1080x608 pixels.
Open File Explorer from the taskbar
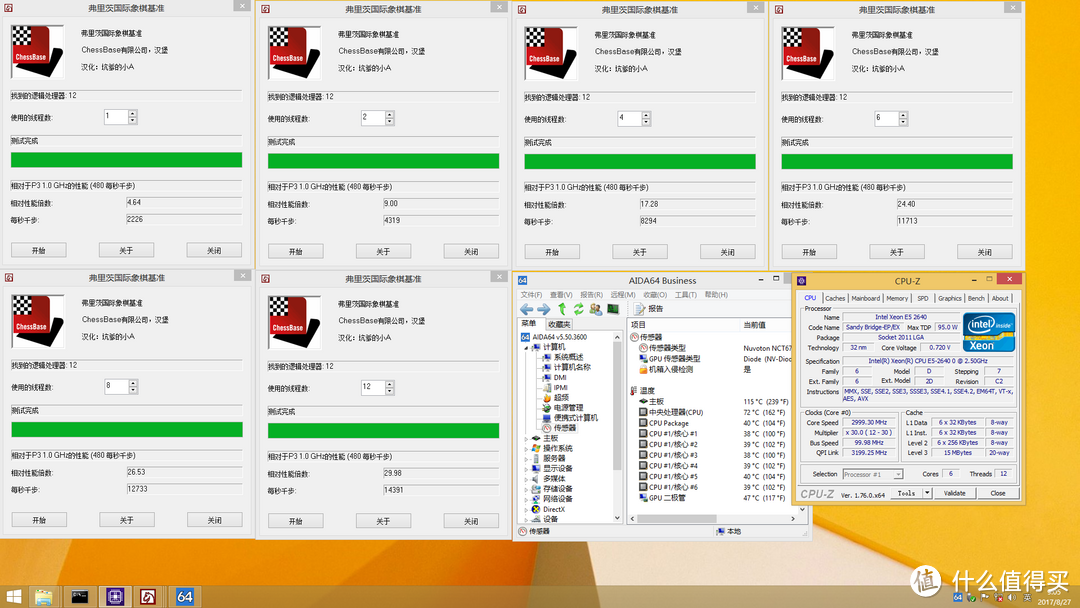click(x=44, y=596)
